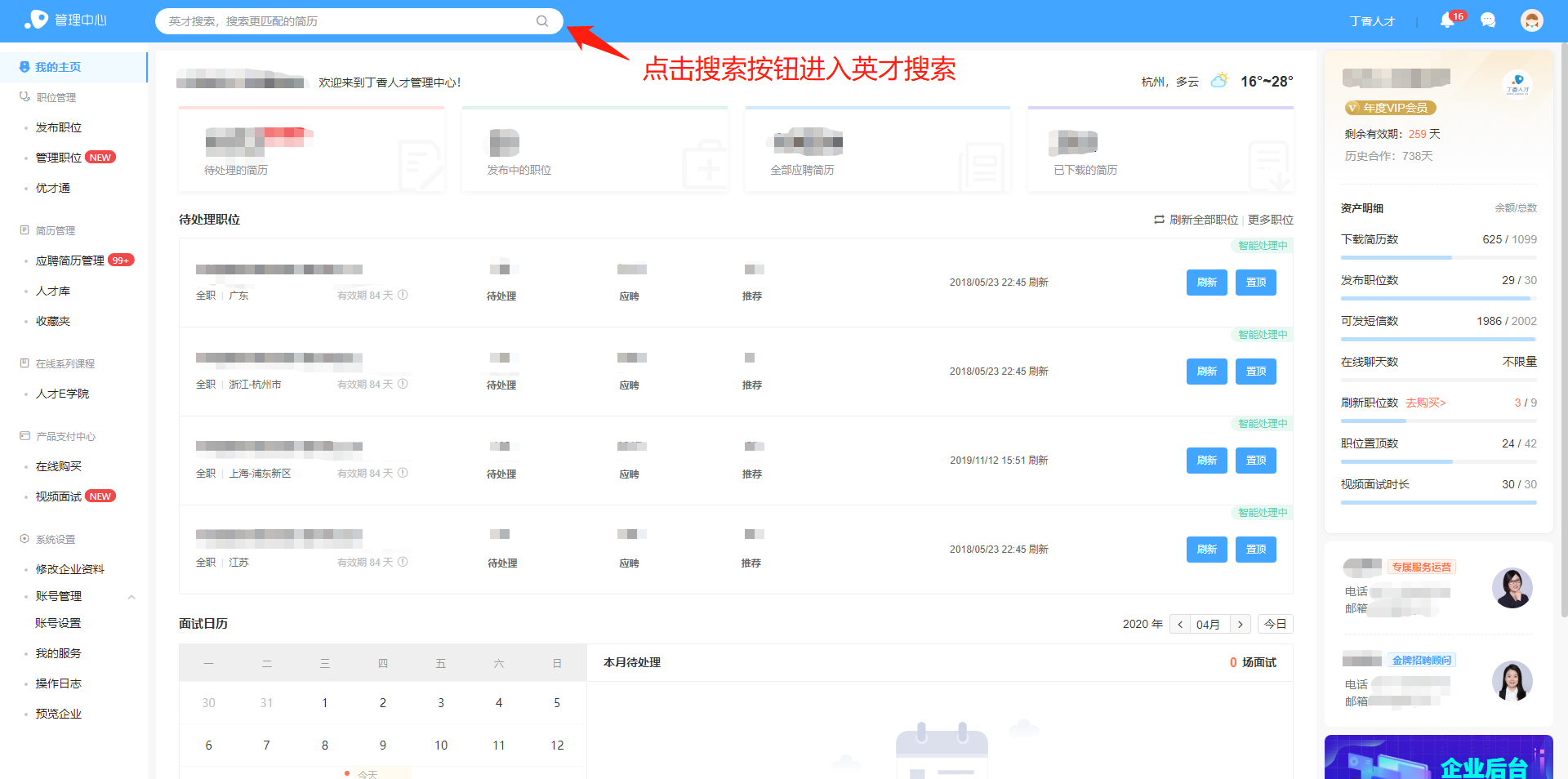The width and height of the screenshot is (1568, 779).
Task: Click the 产品支付中心 section icon
Action: 24,436
